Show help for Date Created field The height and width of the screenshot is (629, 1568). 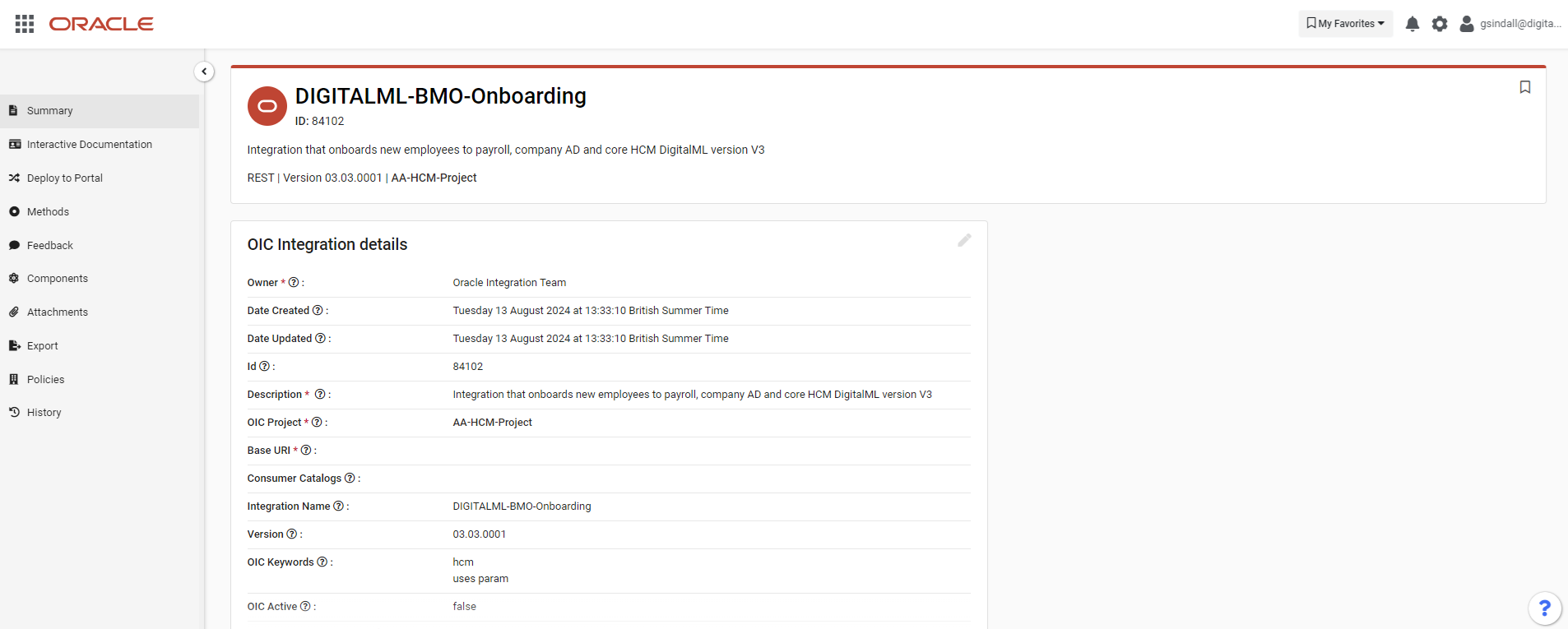tap(318, 311)
